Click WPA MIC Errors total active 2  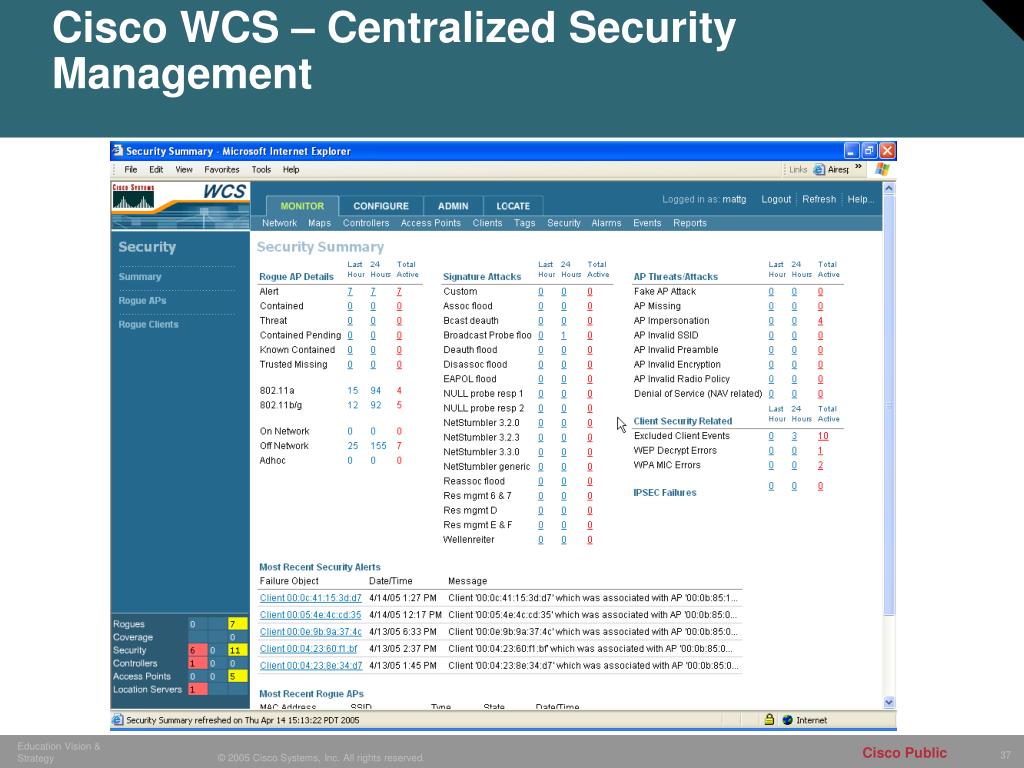[820, 465]
